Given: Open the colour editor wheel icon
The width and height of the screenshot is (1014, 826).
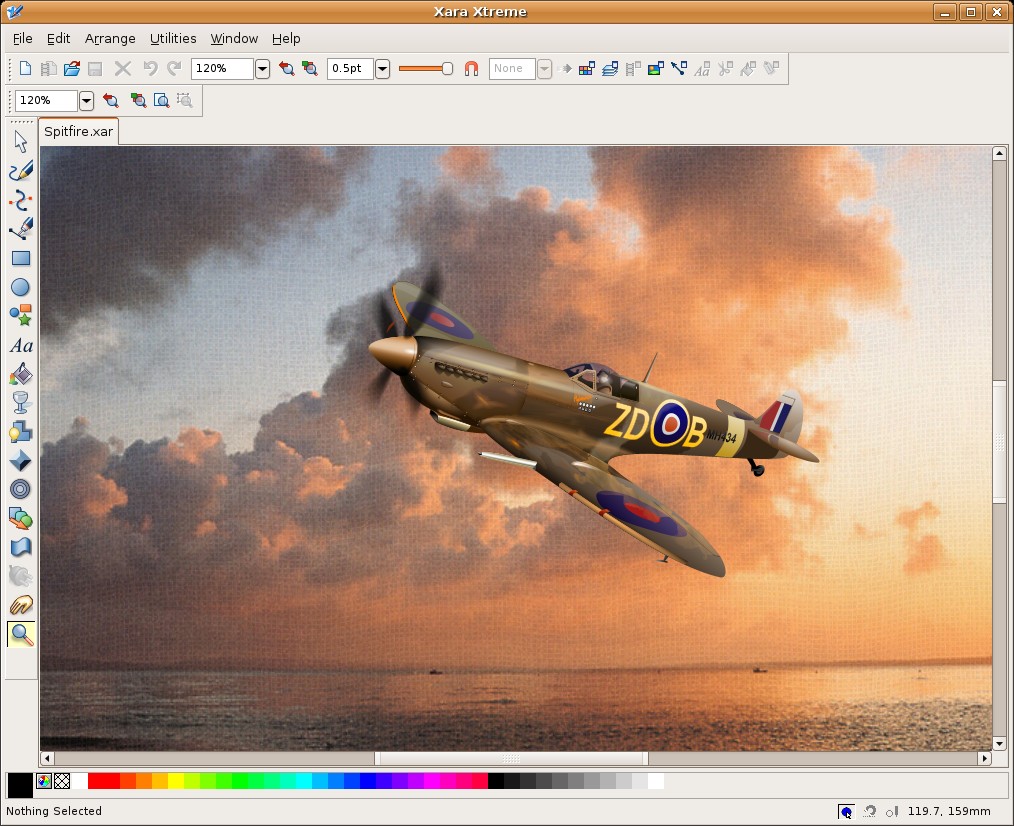Looking at the screenshot, I should [44, 781].
